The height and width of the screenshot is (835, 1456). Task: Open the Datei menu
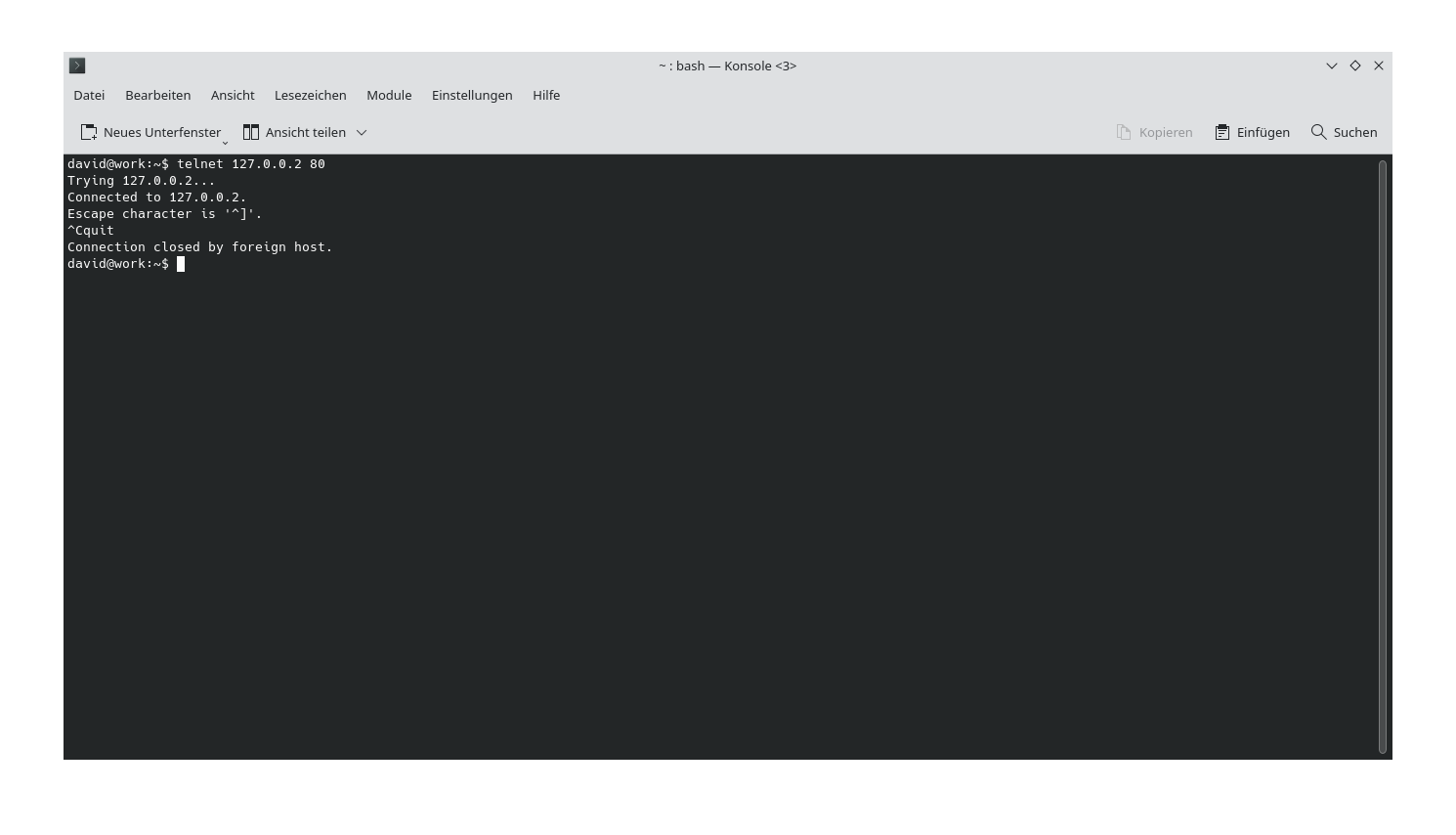[88, 95]
